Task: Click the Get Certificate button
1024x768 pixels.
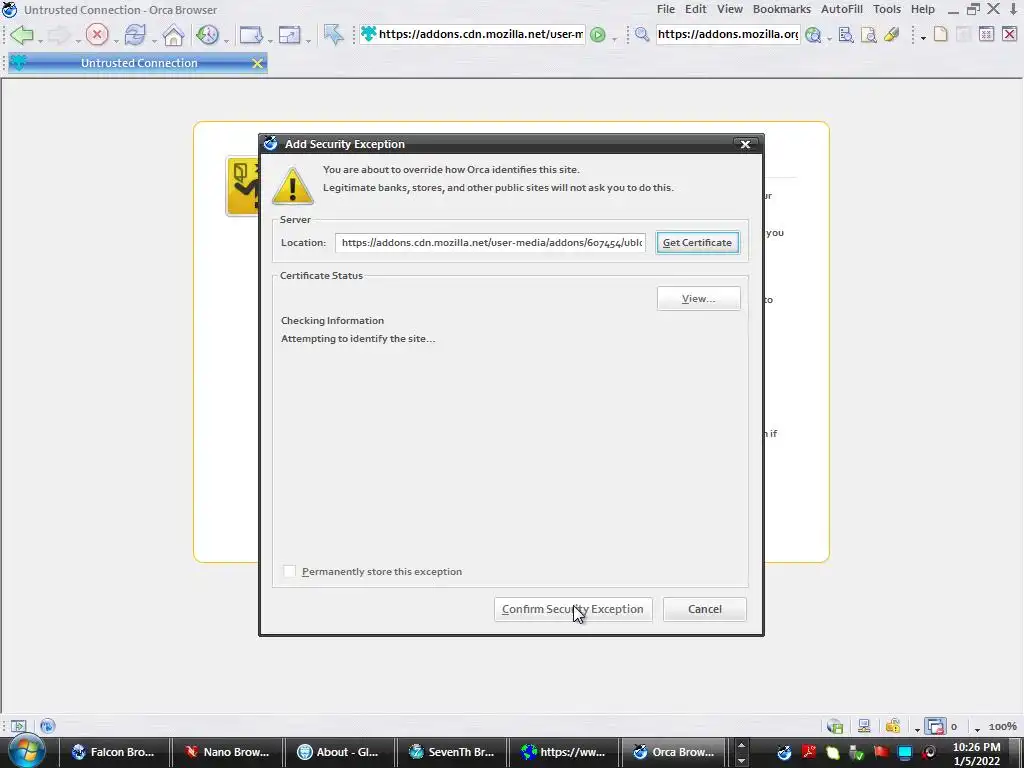Action: (x=697, y=242)
